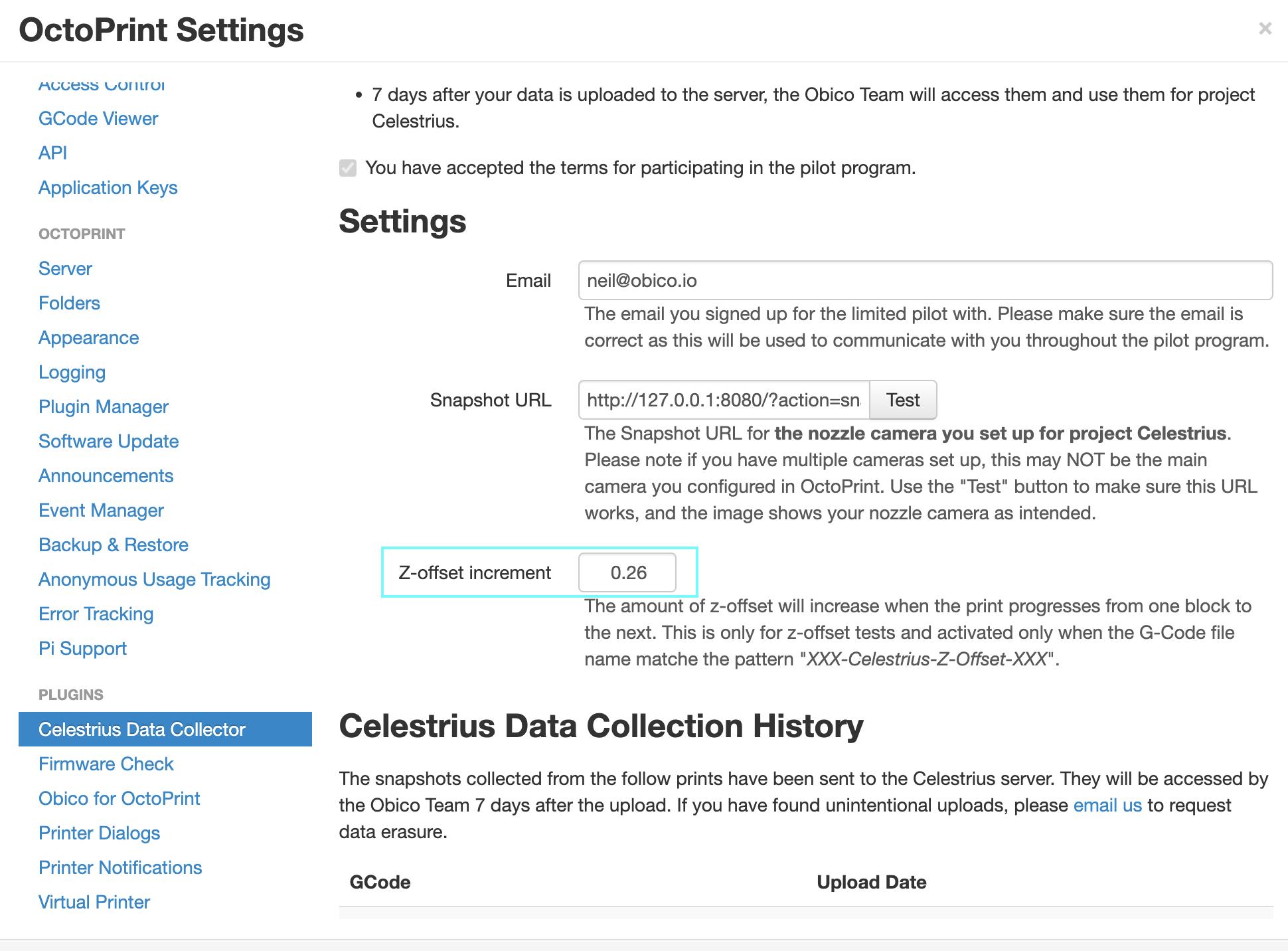Select Virtual Printer in the sidebar
Image resolution: width=1288 pixels, height=951 pixels.
point(94,902)
